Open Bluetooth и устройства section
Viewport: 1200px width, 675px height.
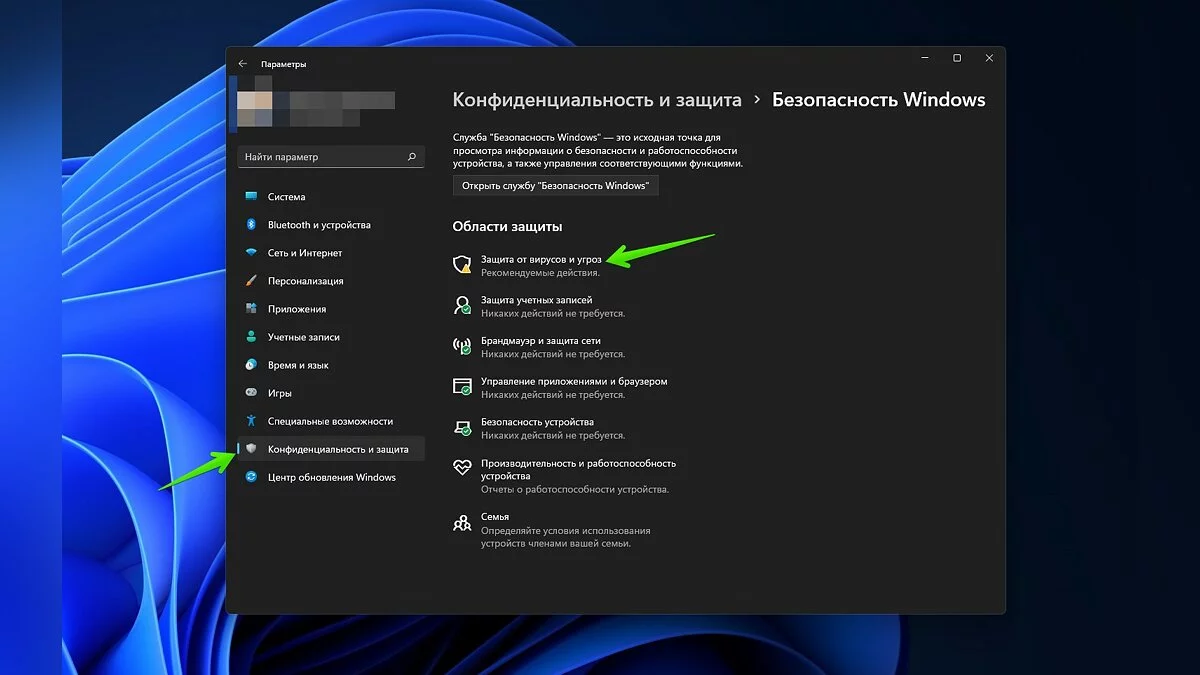click(331, 225)
